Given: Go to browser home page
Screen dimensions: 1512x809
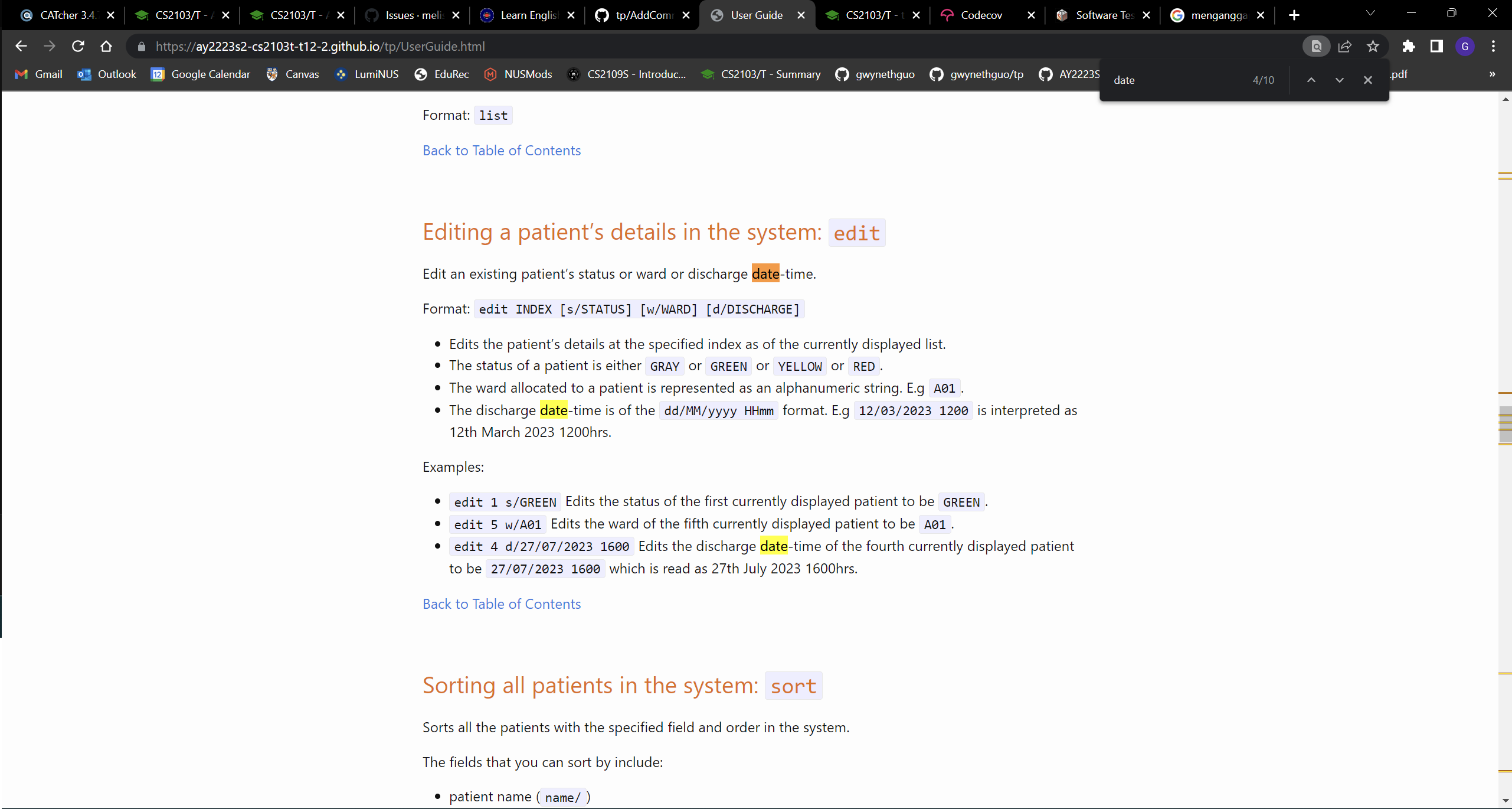Looking at the screenshot, I should pyautogui.click(x=106, y=46).
